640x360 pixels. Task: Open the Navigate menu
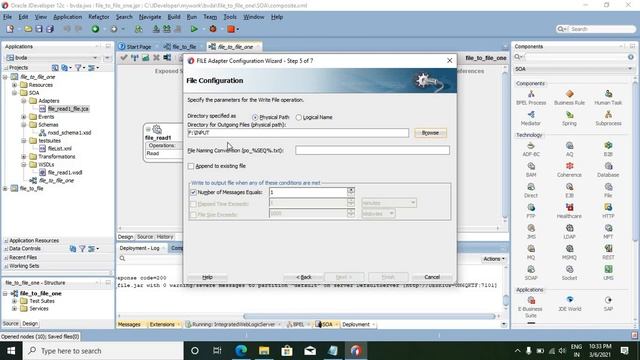tap(150, 17)
